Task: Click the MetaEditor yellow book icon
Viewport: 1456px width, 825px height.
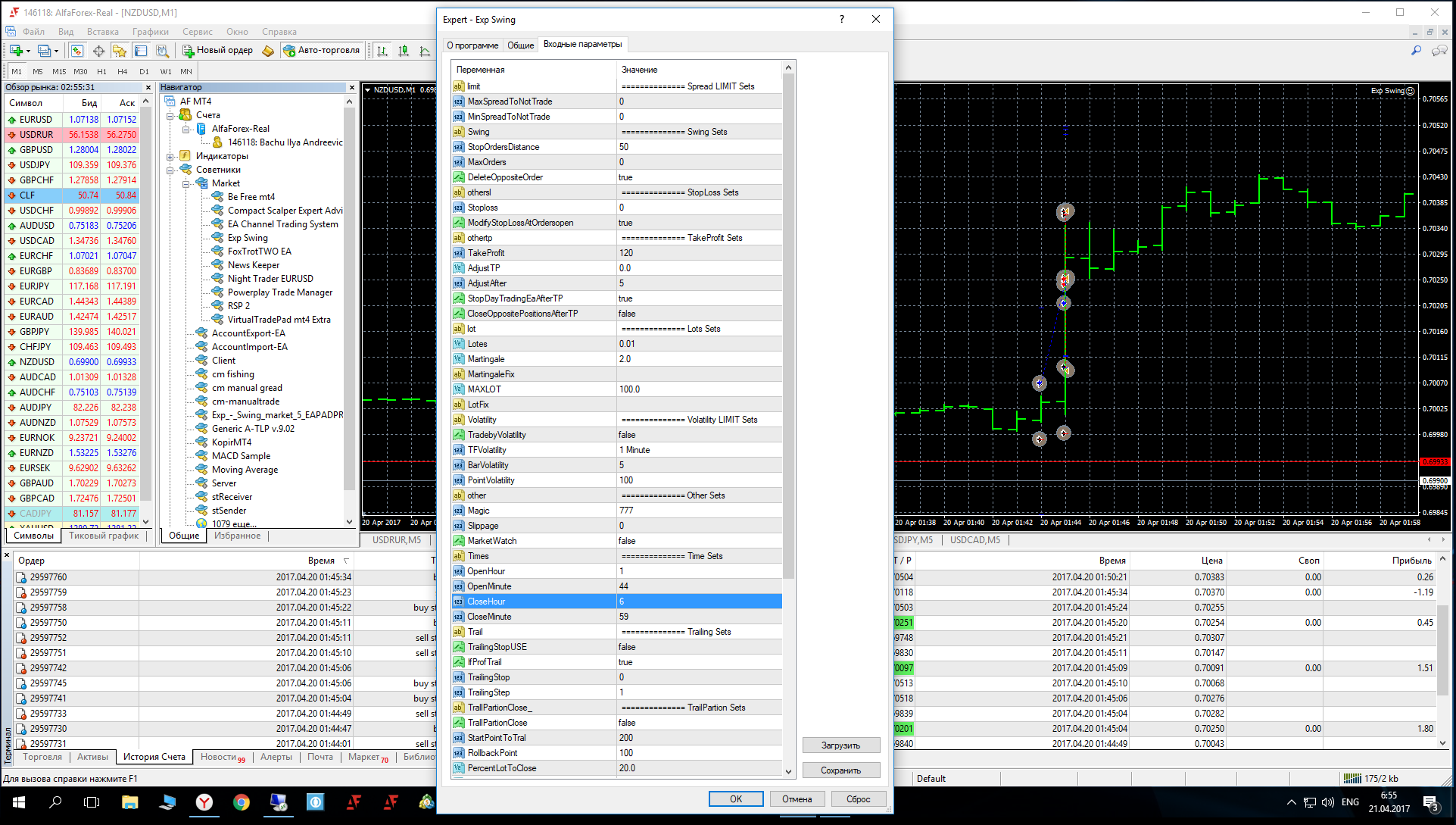Action: pyautogui.click(x=268, y=51)
